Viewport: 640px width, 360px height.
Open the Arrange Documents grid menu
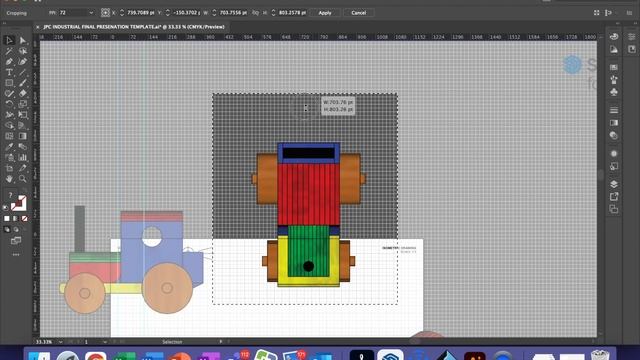(x=596, y=13)
